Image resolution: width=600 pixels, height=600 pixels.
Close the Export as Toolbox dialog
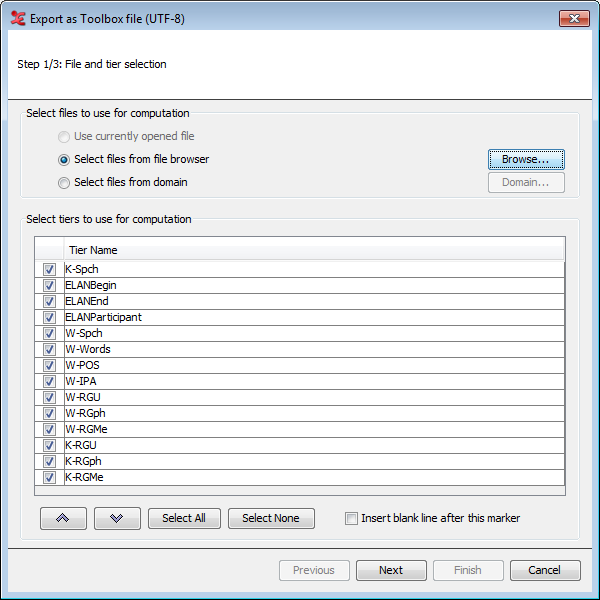coord(574,18)
